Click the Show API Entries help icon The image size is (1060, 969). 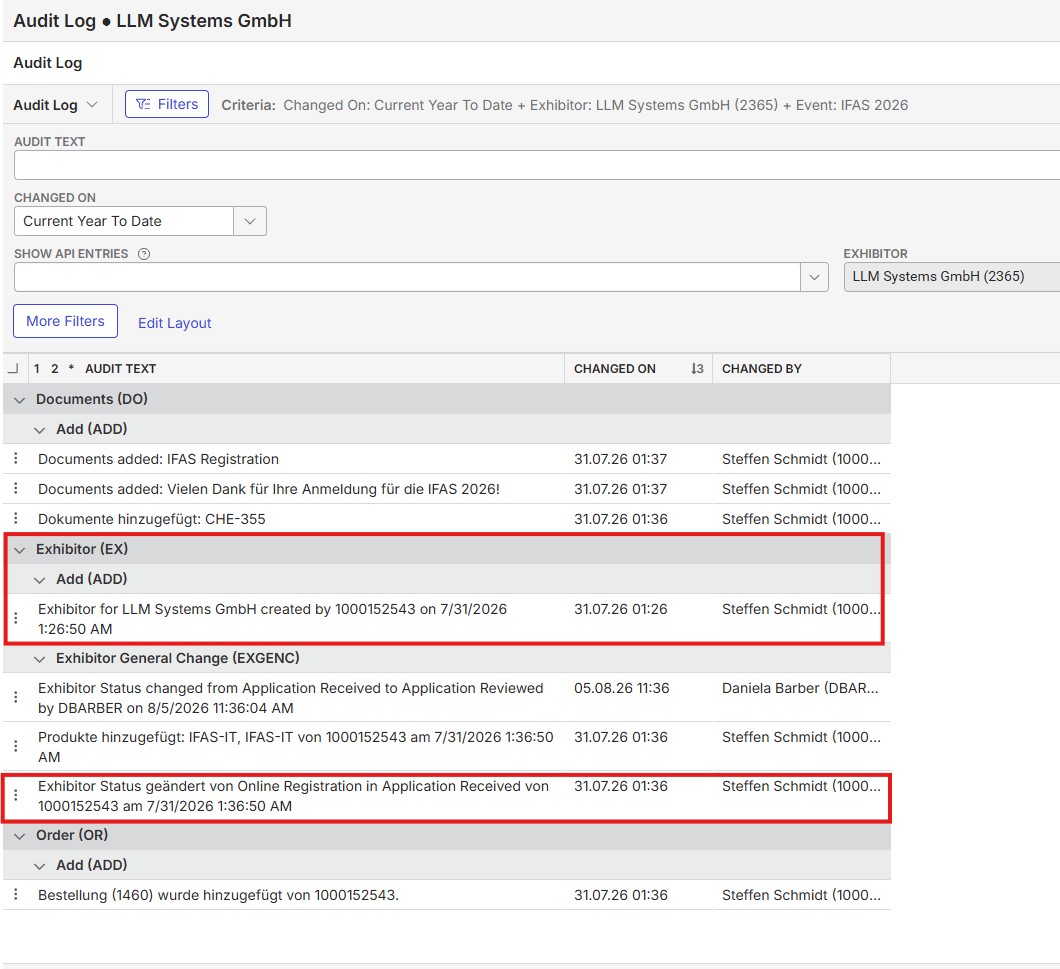click(144, 254)
